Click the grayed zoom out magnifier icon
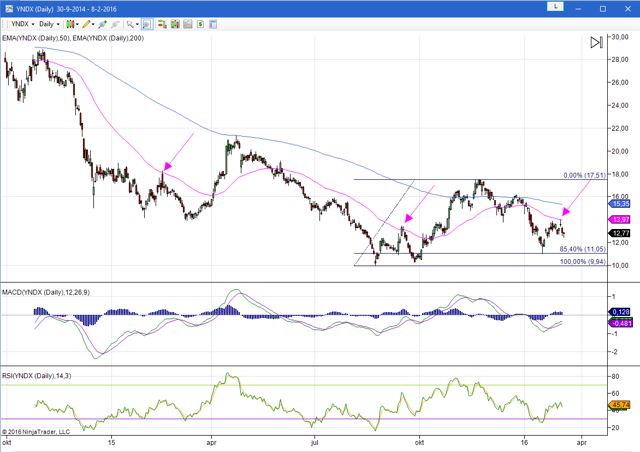The width and height of the screenshot is (640, 452). [115, 24]
